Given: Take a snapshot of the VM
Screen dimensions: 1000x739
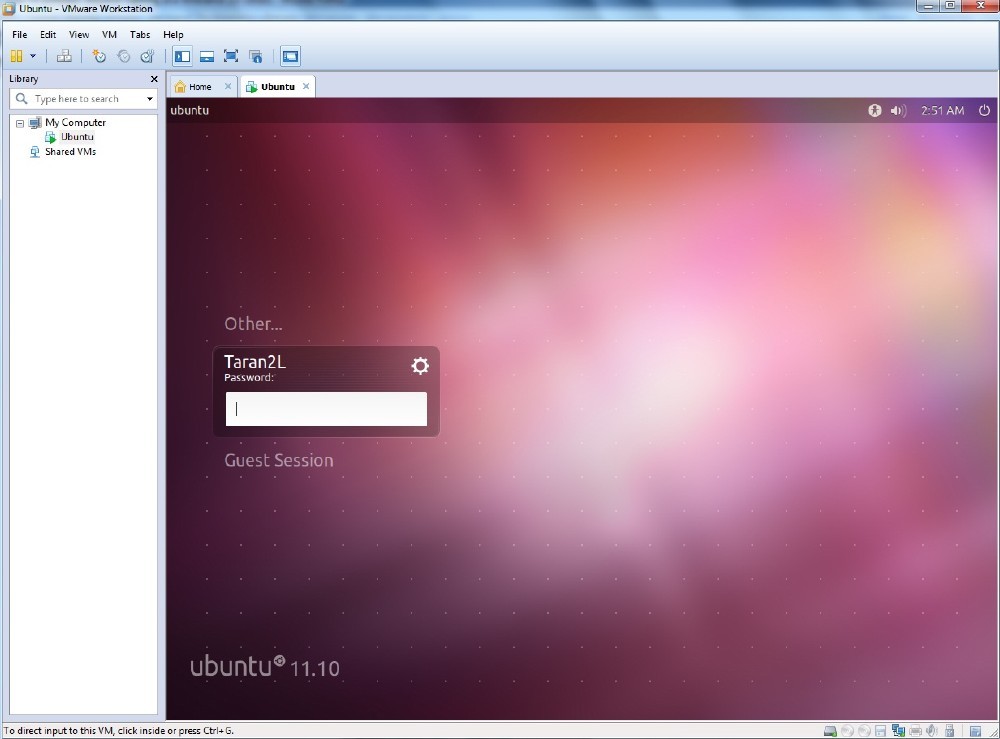Looking at the screenshot, I should click(99, 56).
